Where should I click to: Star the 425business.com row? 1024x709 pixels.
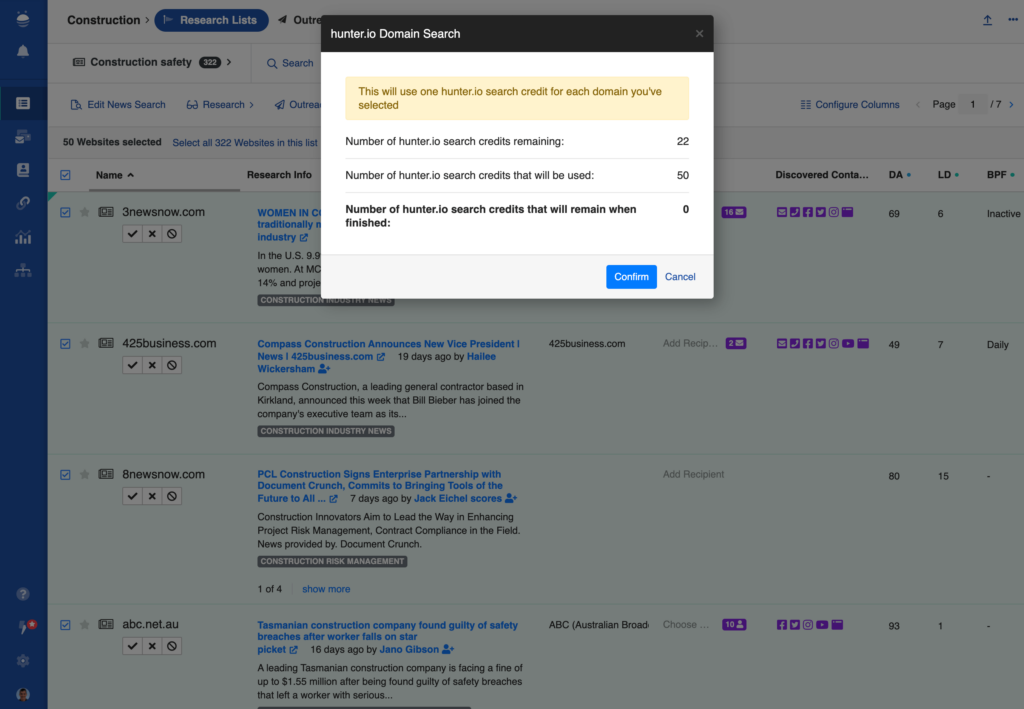(84, 343)
